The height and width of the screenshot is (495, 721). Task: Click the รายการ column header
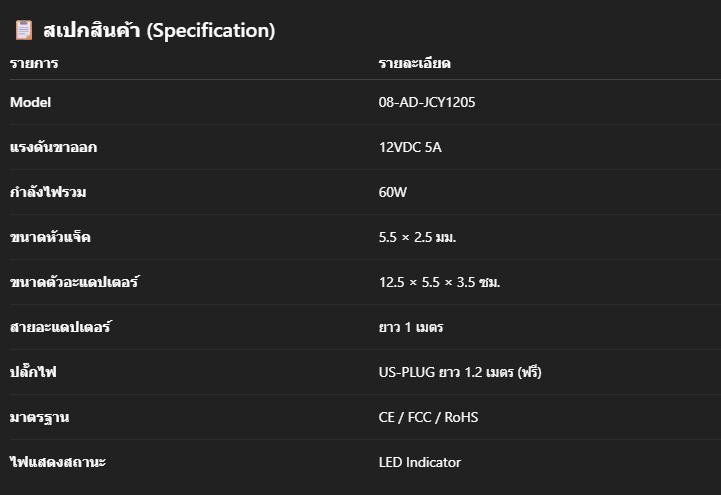point(34,63)
